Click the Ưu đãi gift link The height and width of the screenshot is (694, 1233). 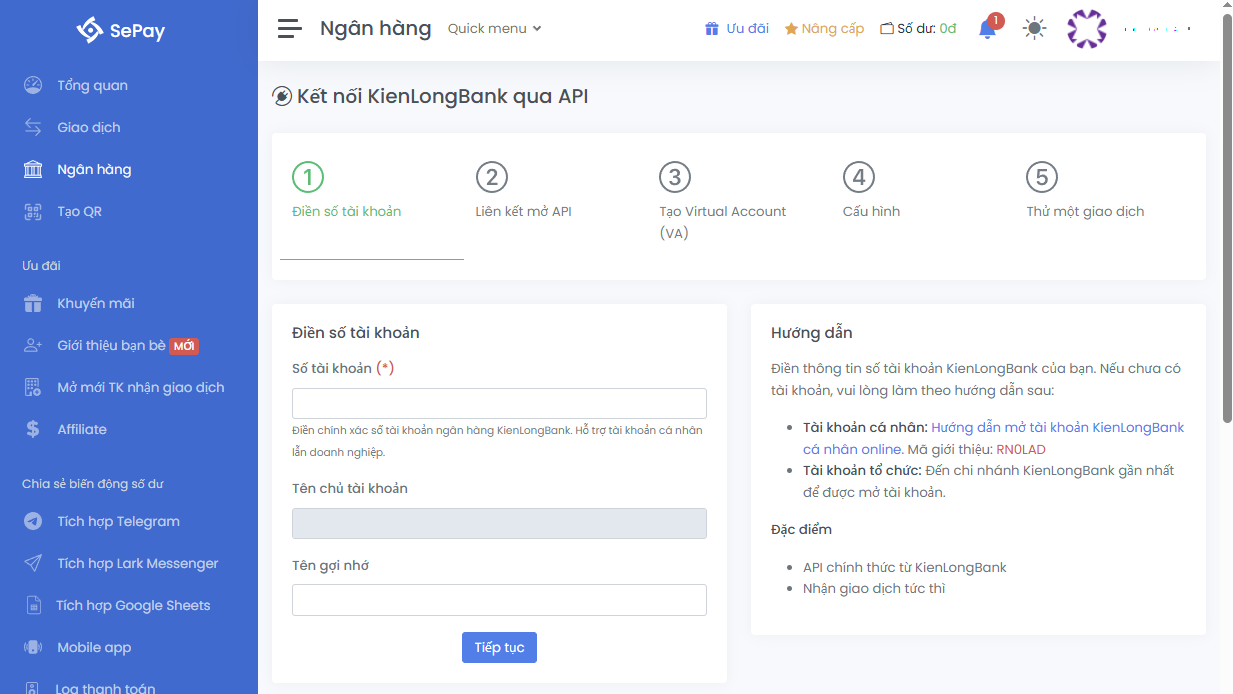736,29
